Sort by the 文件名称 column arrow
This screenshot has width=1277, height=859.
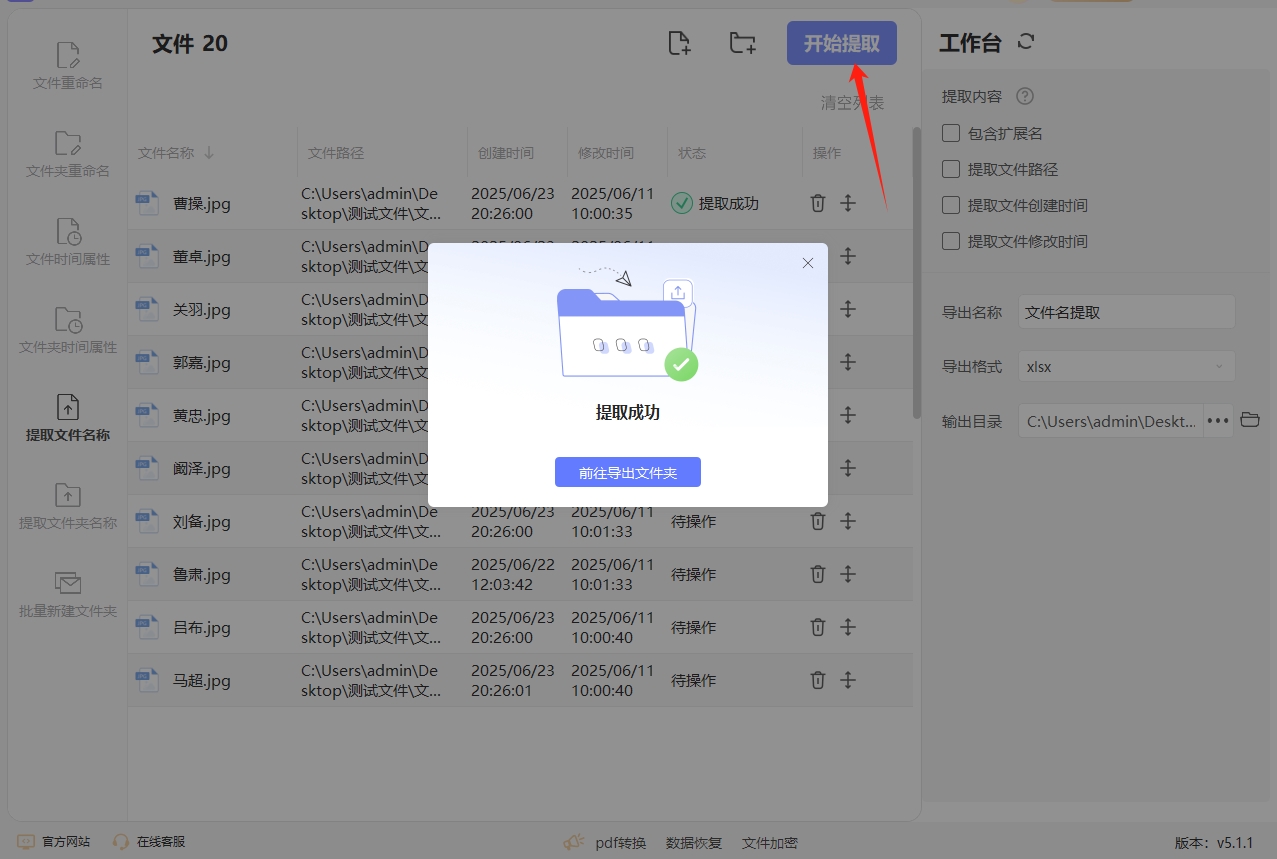(209, 153)
